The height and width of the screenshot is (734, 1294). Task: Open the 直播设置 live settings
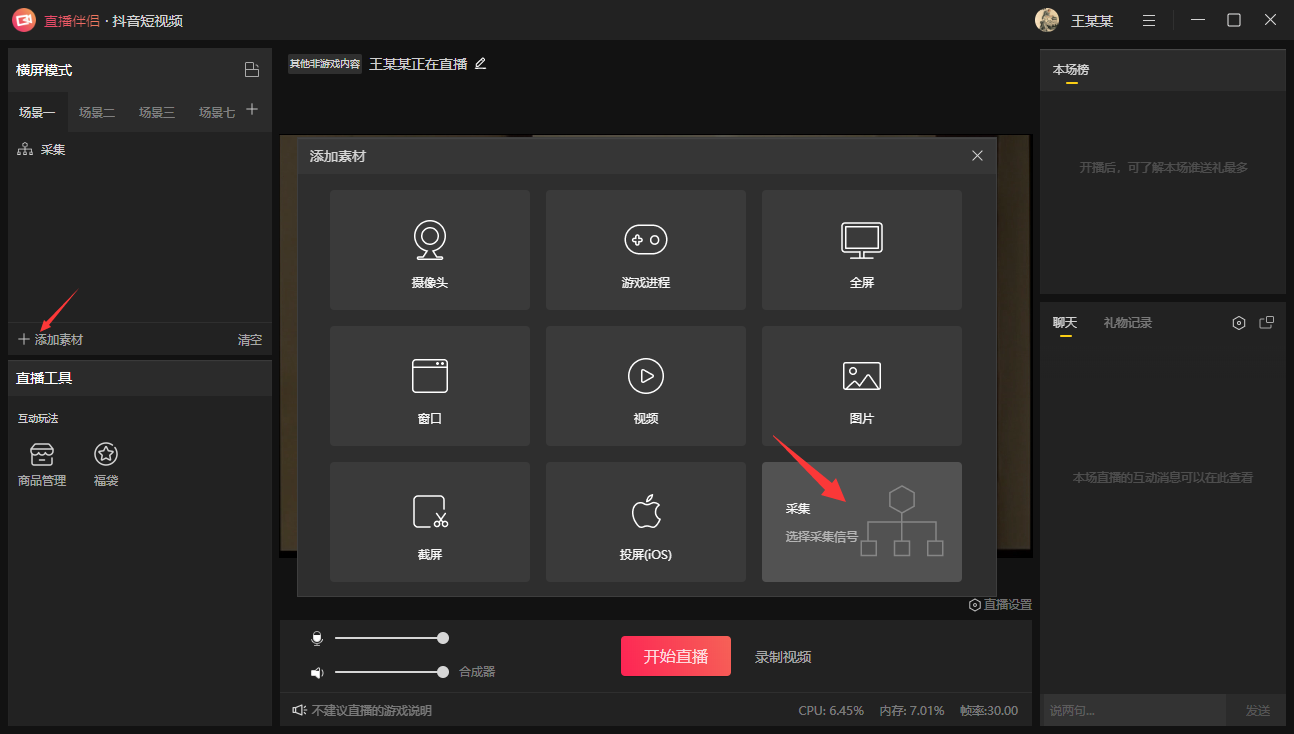tap(1000, 605)
